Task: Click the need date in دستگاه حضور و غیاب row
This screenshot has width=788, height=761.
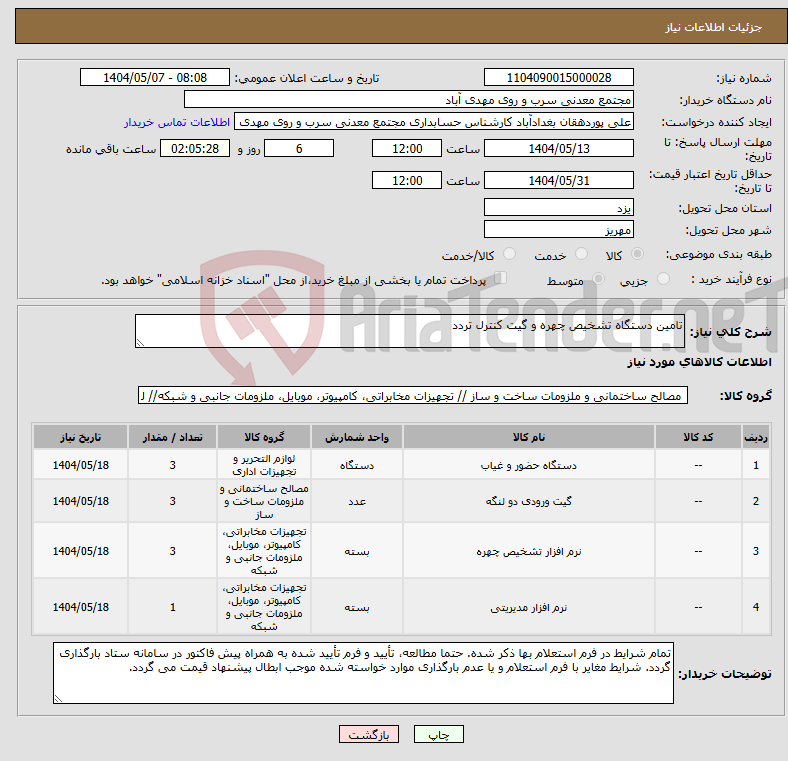Action: [80, 465]
